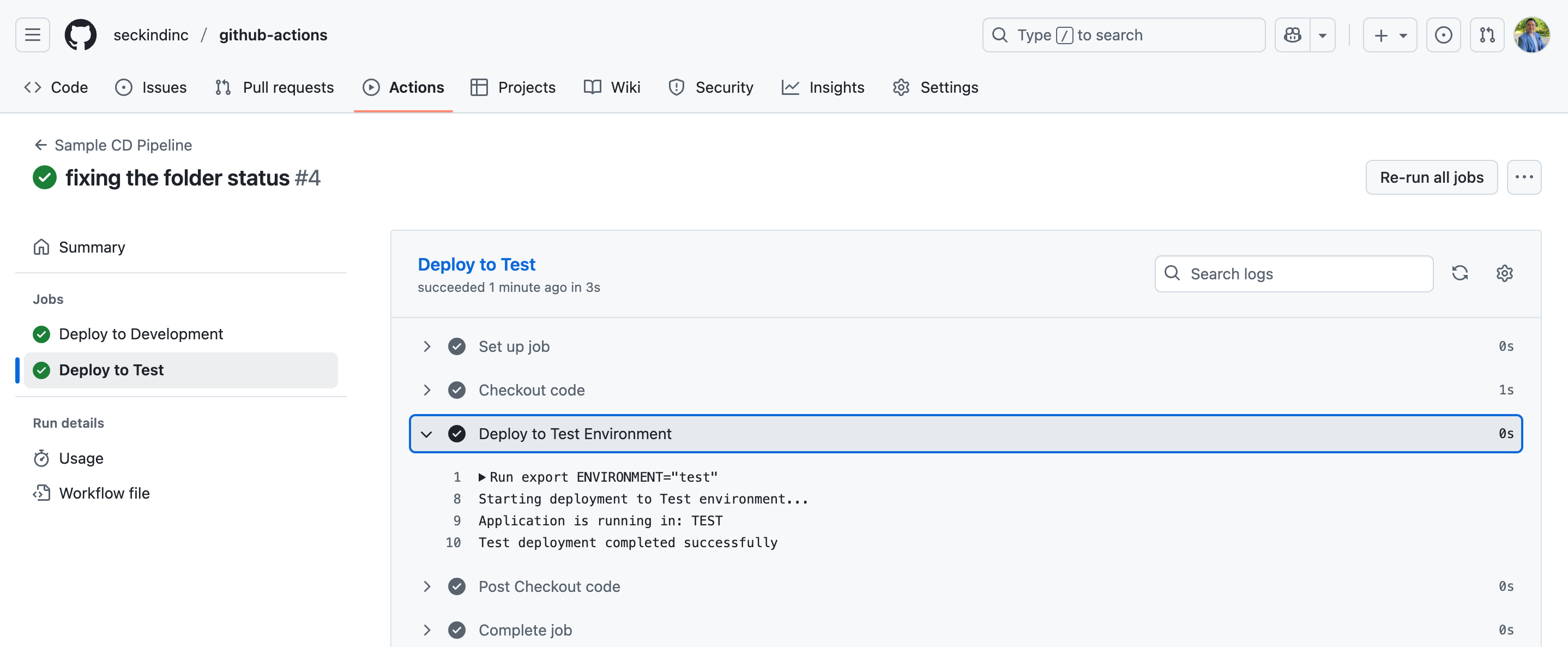Open the hamburger navigation menu

pyautogui.click(x=32, y=35)
